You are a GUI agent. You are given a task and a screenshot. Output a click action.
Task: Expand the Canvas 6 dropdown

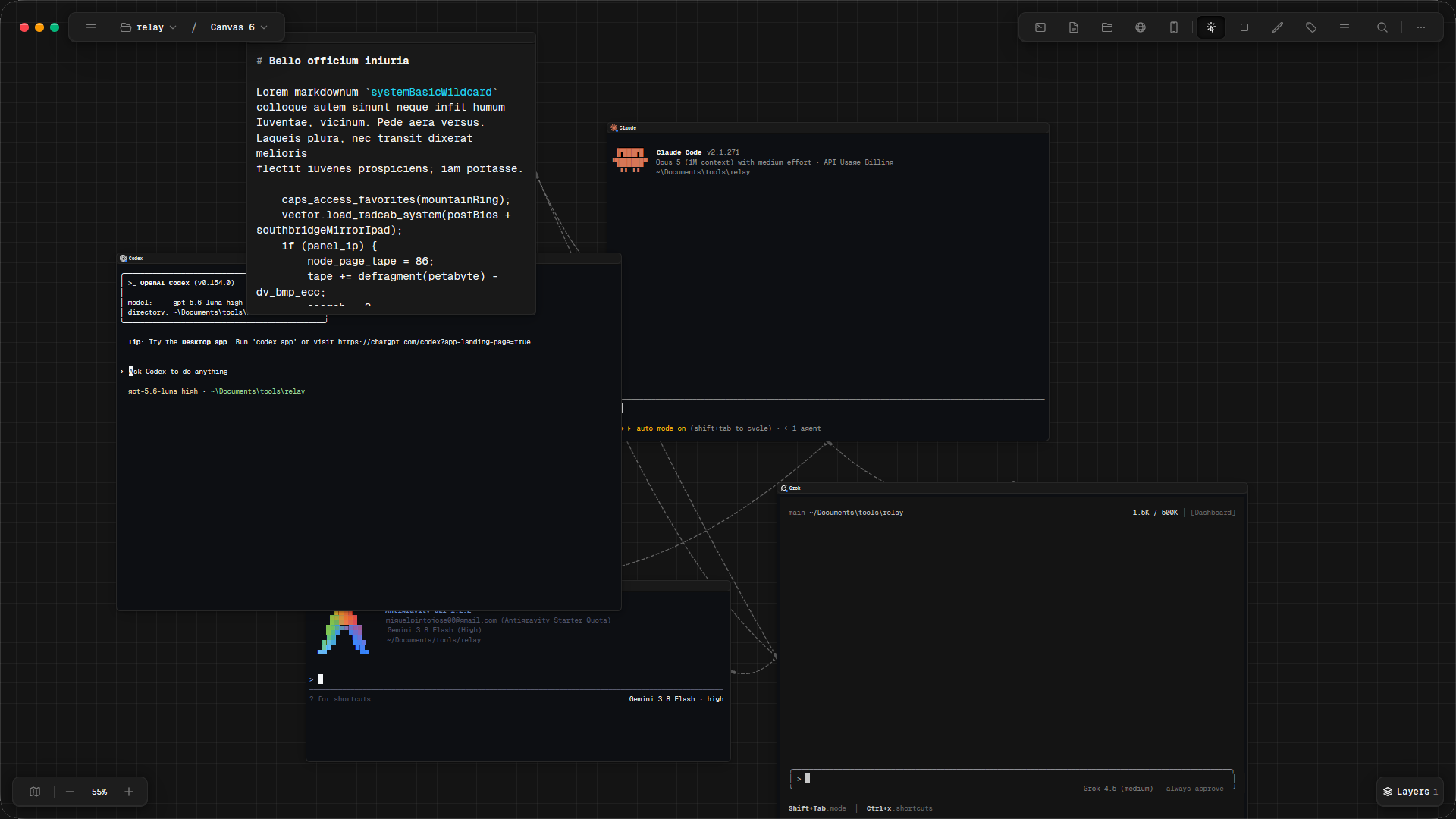238,27
